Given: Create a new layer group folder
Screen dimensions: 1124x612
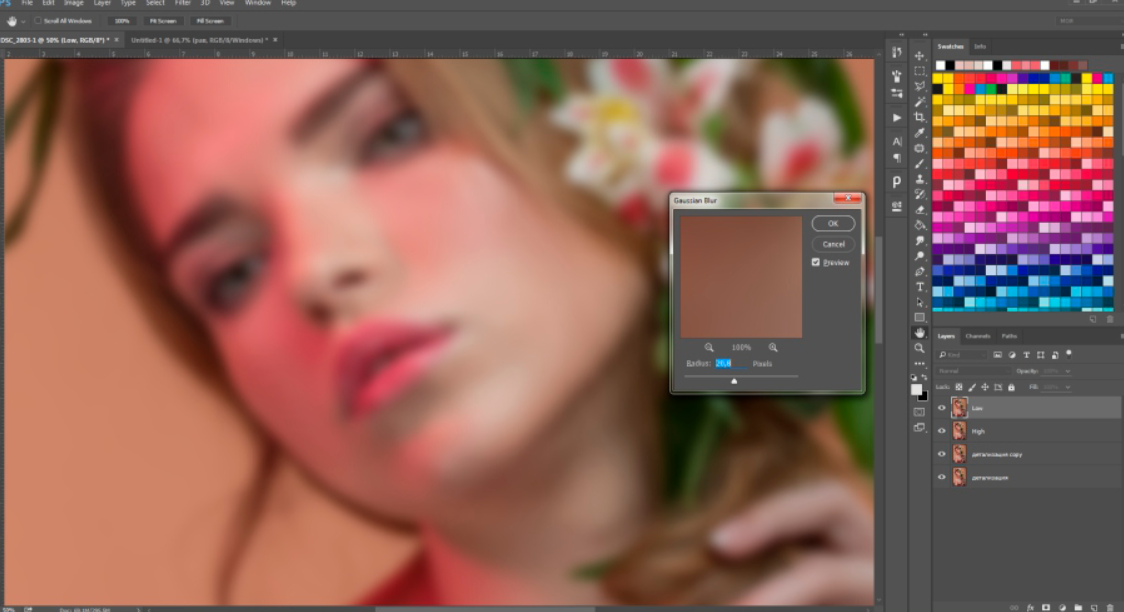Looking at the screenshot, I should tap(1077, 607).
